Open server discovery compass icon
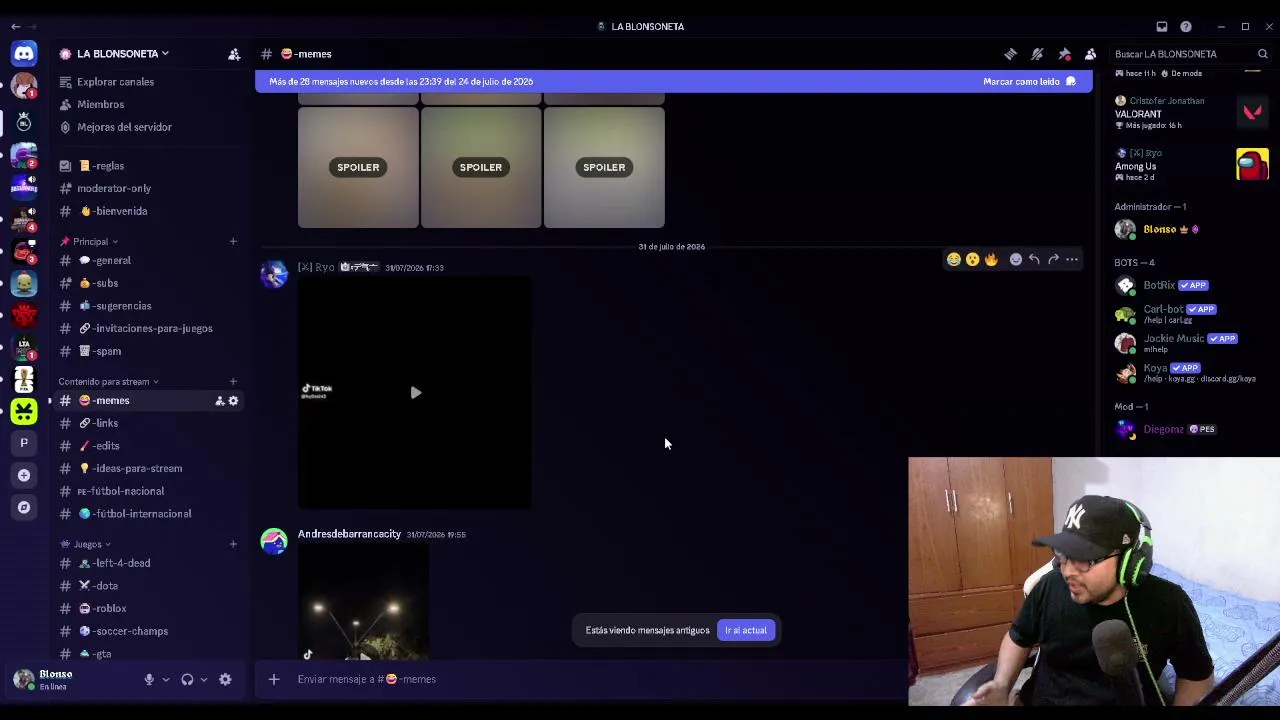 click(x=24, y=507)
